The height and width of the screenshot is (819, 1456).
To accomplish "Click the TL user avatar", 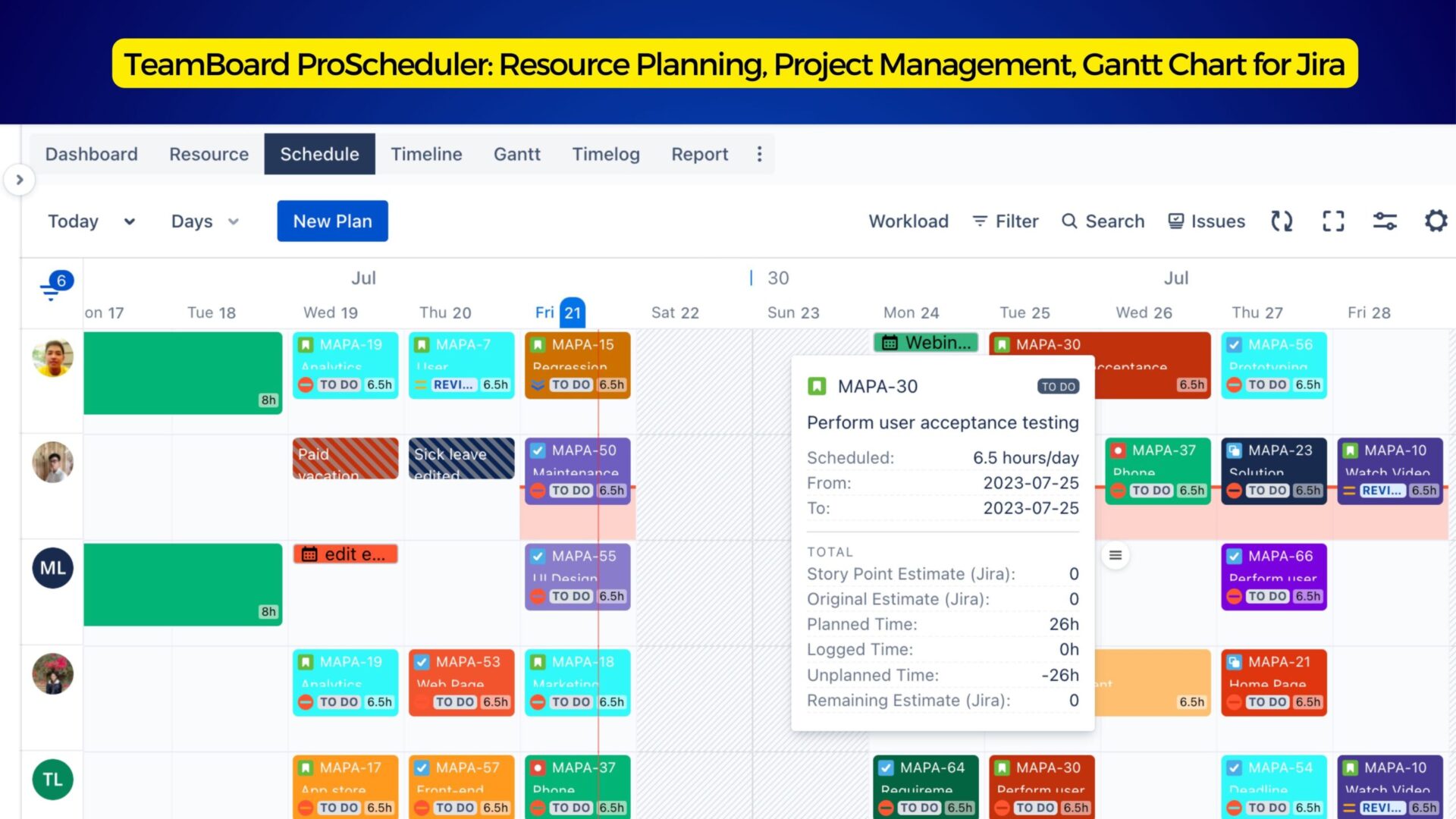I will coord(52,780).
